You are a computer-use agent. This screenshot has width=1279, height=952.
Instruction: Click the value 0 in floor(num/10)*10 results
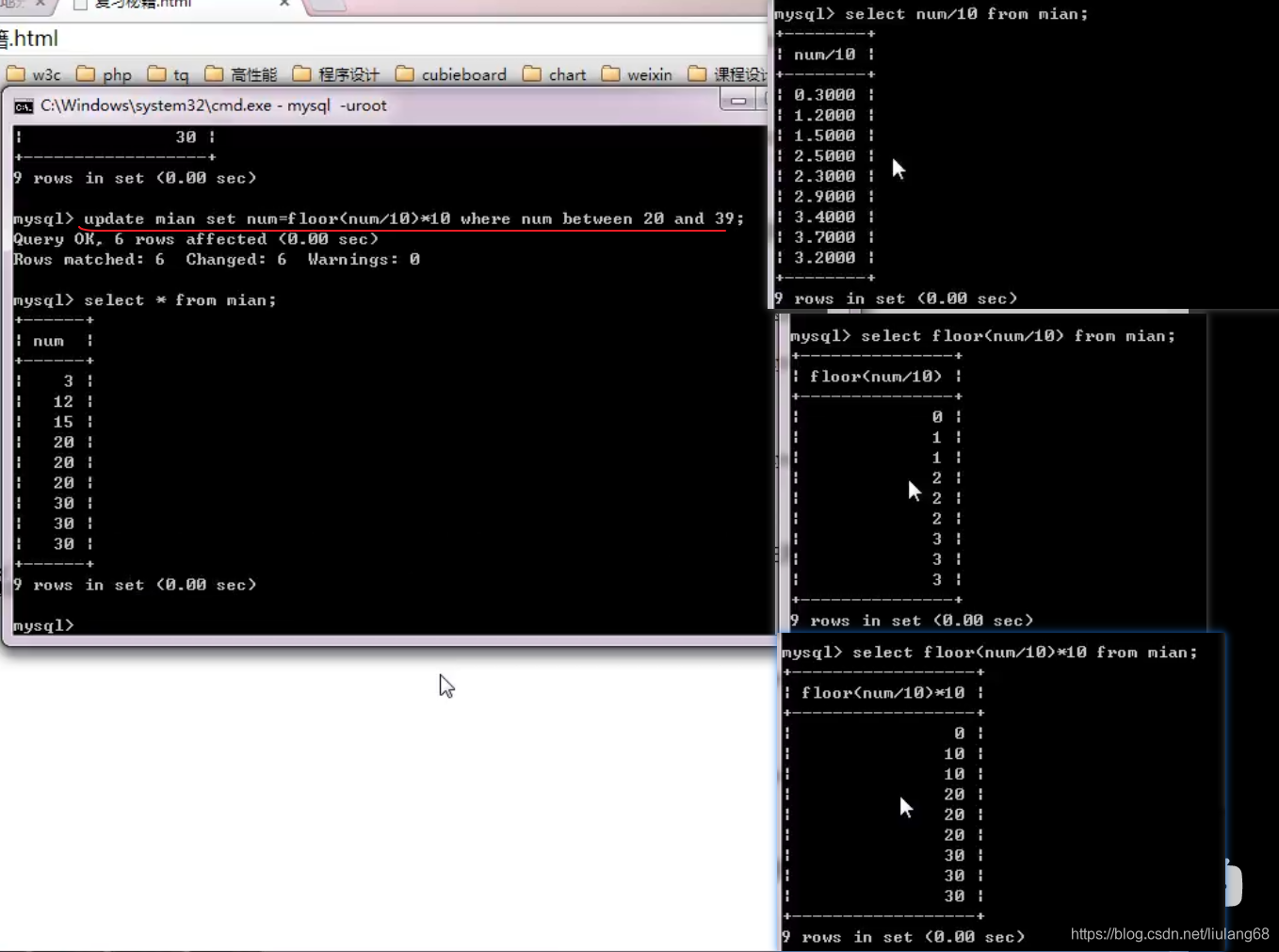[x=960, y=734]
